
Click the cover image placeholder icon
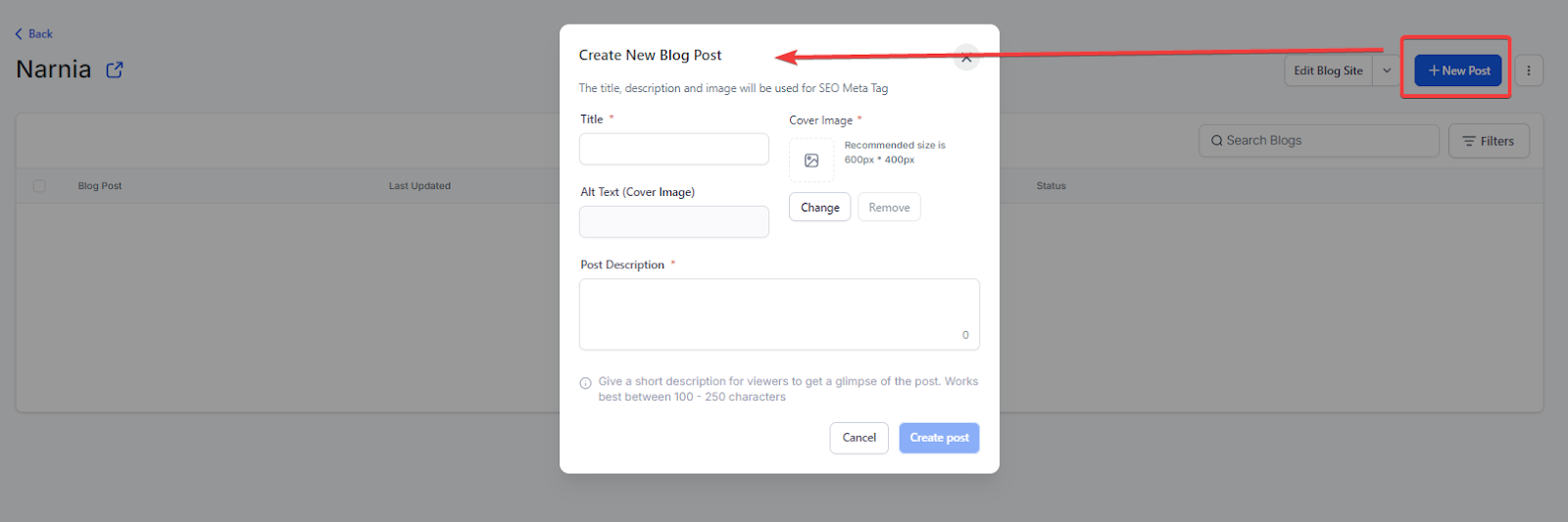tap(811, 161)
